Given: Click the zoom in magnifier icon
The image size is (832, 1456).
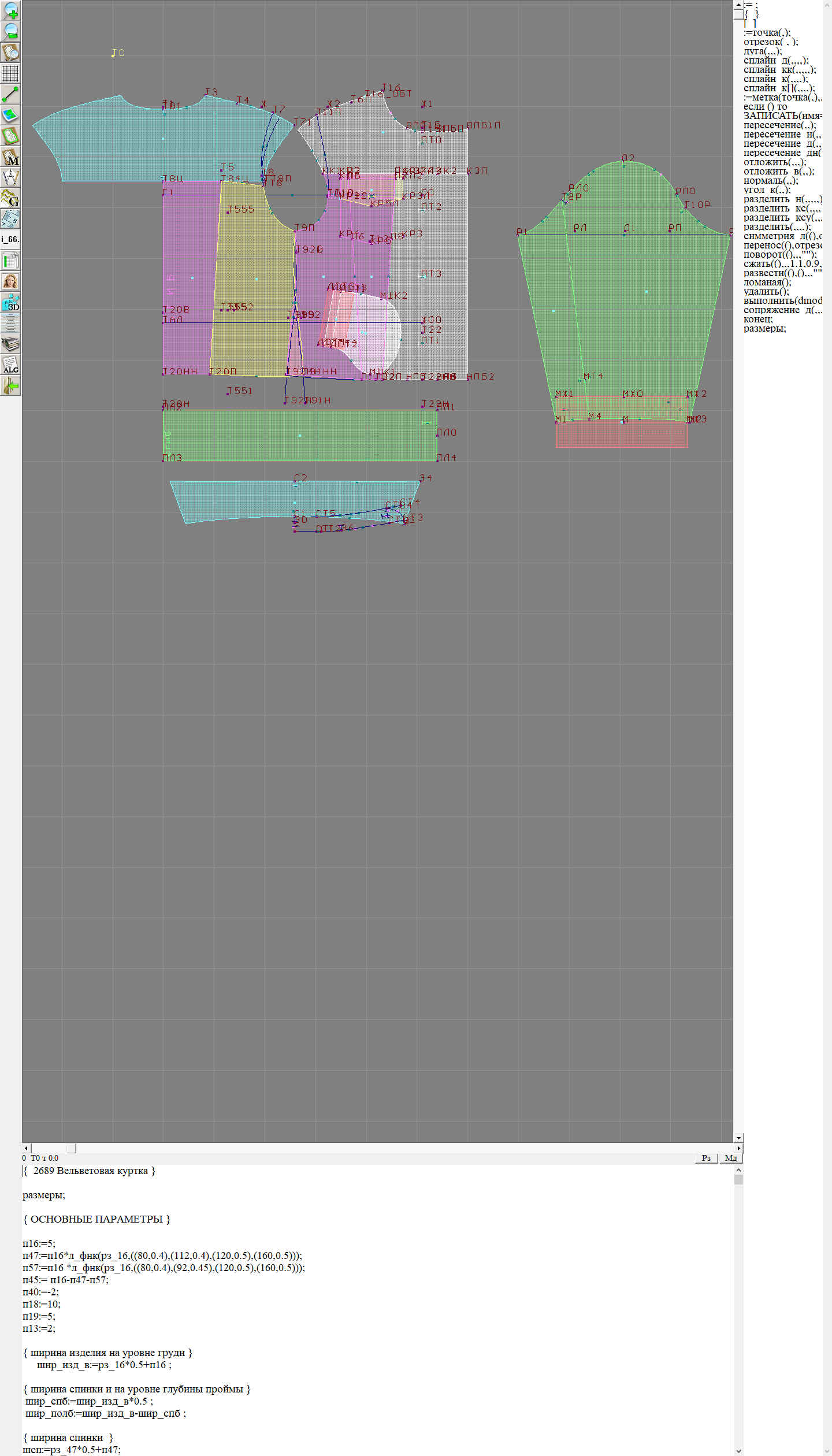Looking at the screenshot, I should tap(10, 10).
